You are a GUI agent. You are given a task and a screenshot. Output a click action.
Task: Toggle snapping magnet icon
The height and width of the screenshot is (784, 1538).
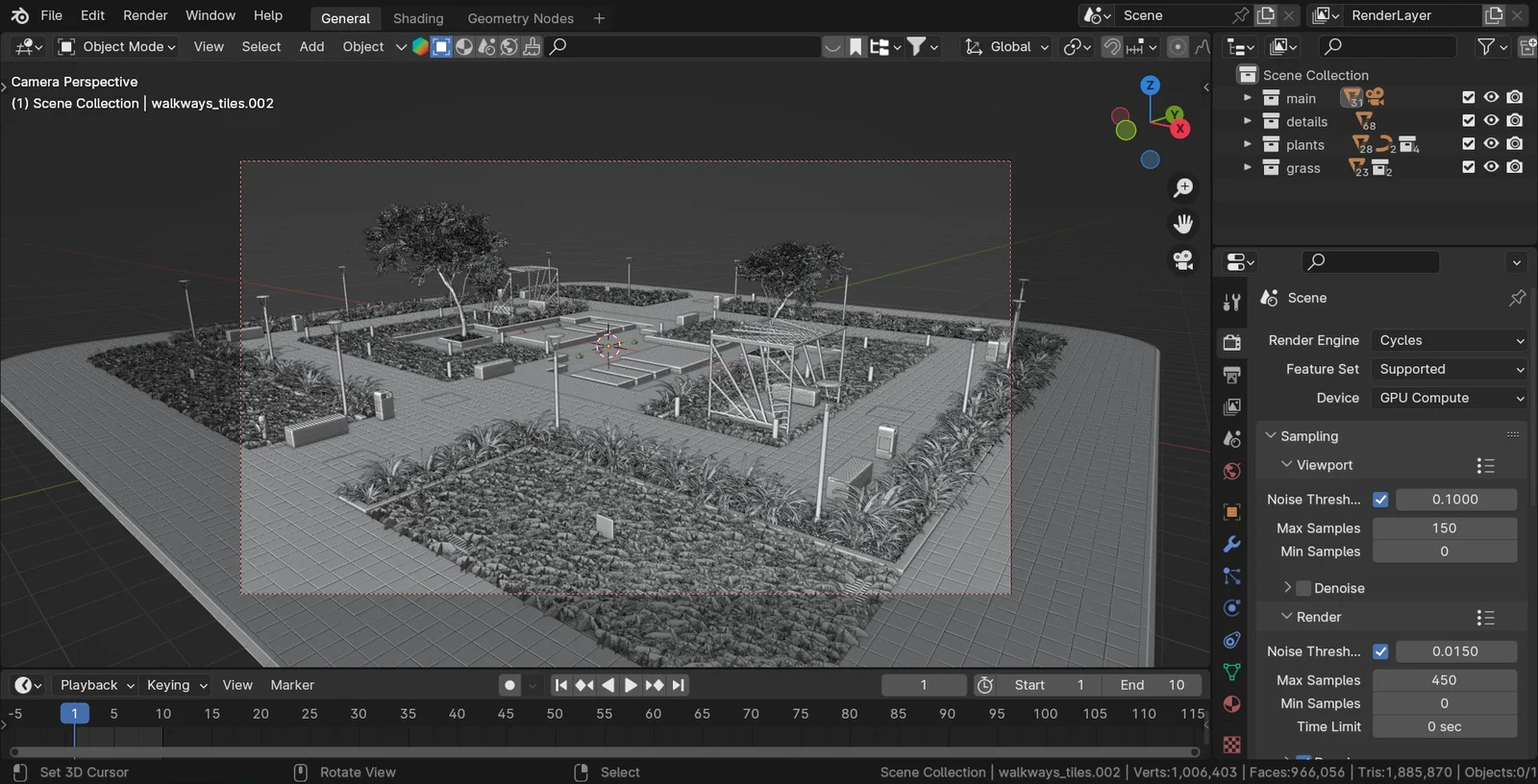[1112, 46]
